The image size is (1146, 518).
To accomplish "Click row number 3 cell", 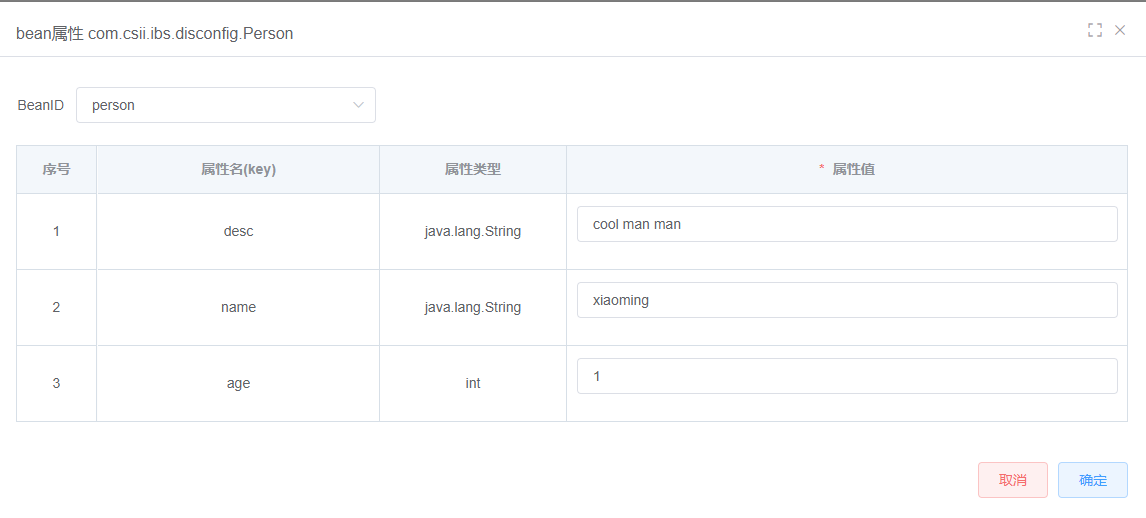I will (x=56, y=383).
